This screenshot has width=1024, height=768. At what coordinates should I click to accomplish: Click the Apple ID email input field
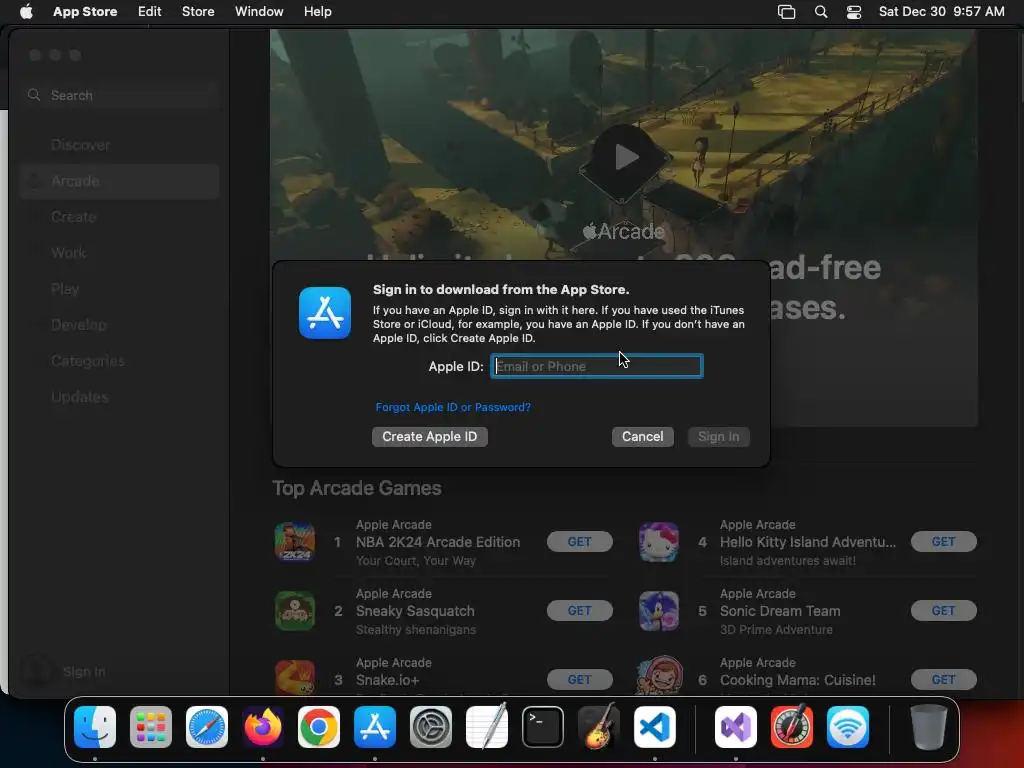coord(597,366)
